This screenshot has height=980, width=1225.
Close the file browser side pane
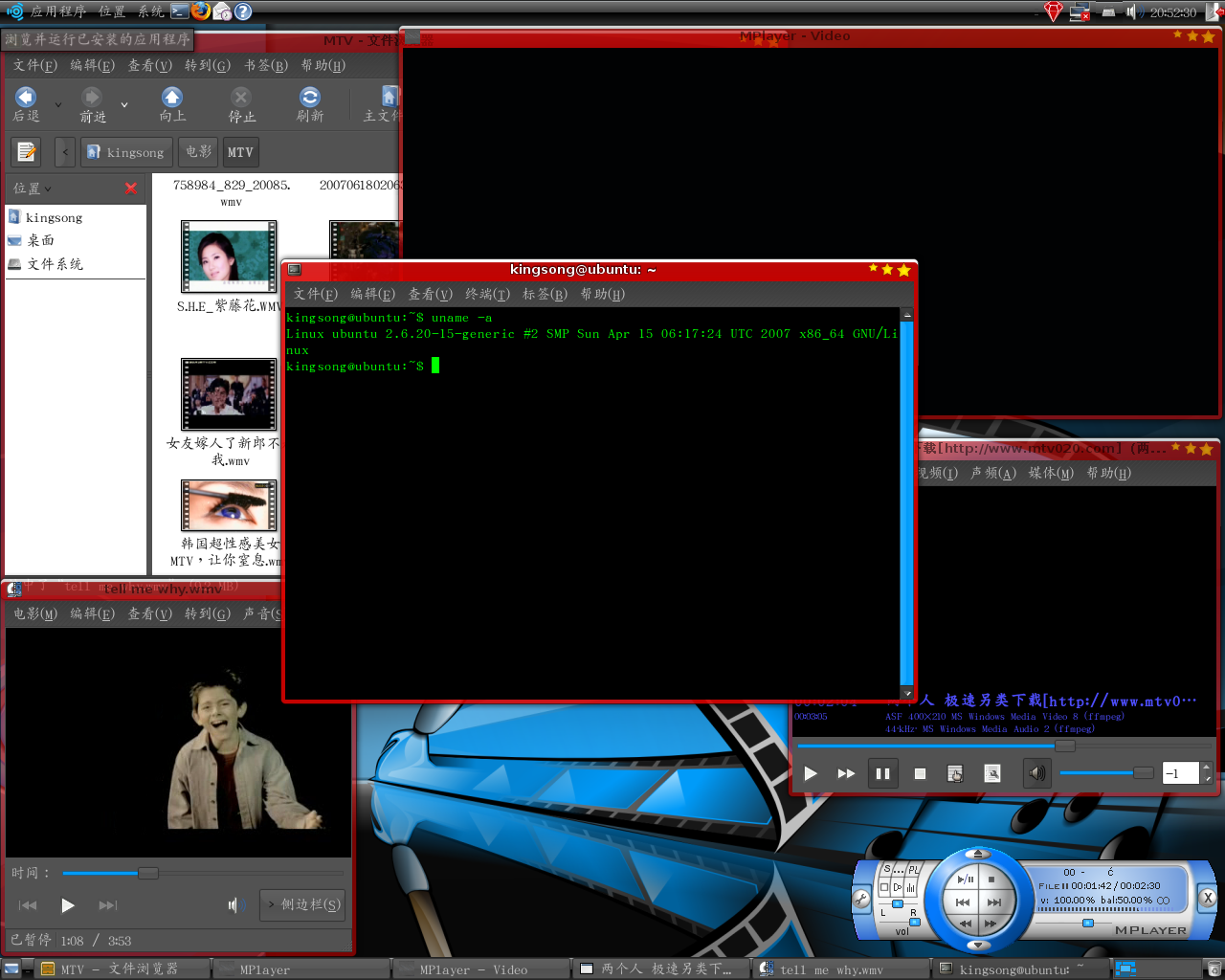click(131, 189)
